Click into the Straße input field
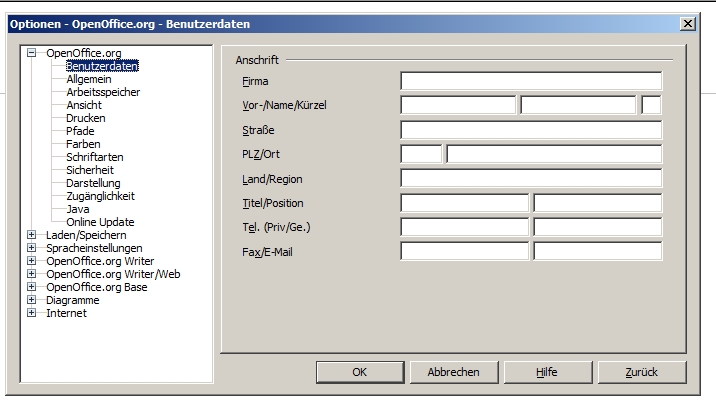The image size is (716, 405). 531,130
